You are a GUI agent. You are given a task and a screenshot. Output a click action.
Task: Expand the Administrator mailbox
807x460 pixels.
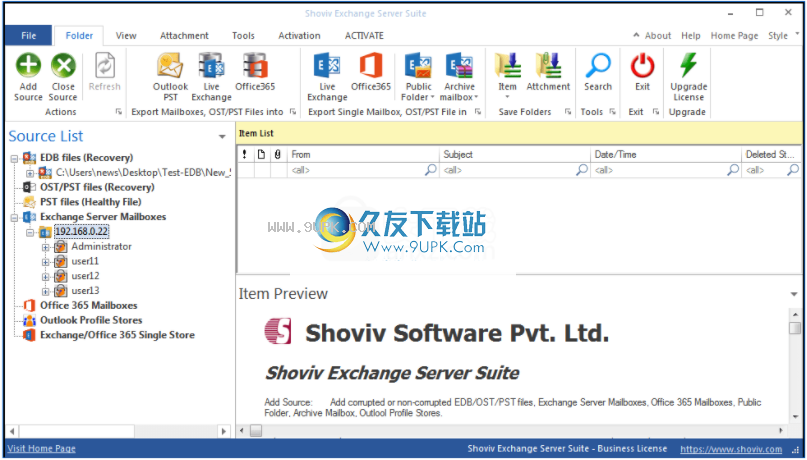click(x=46, y=247)
